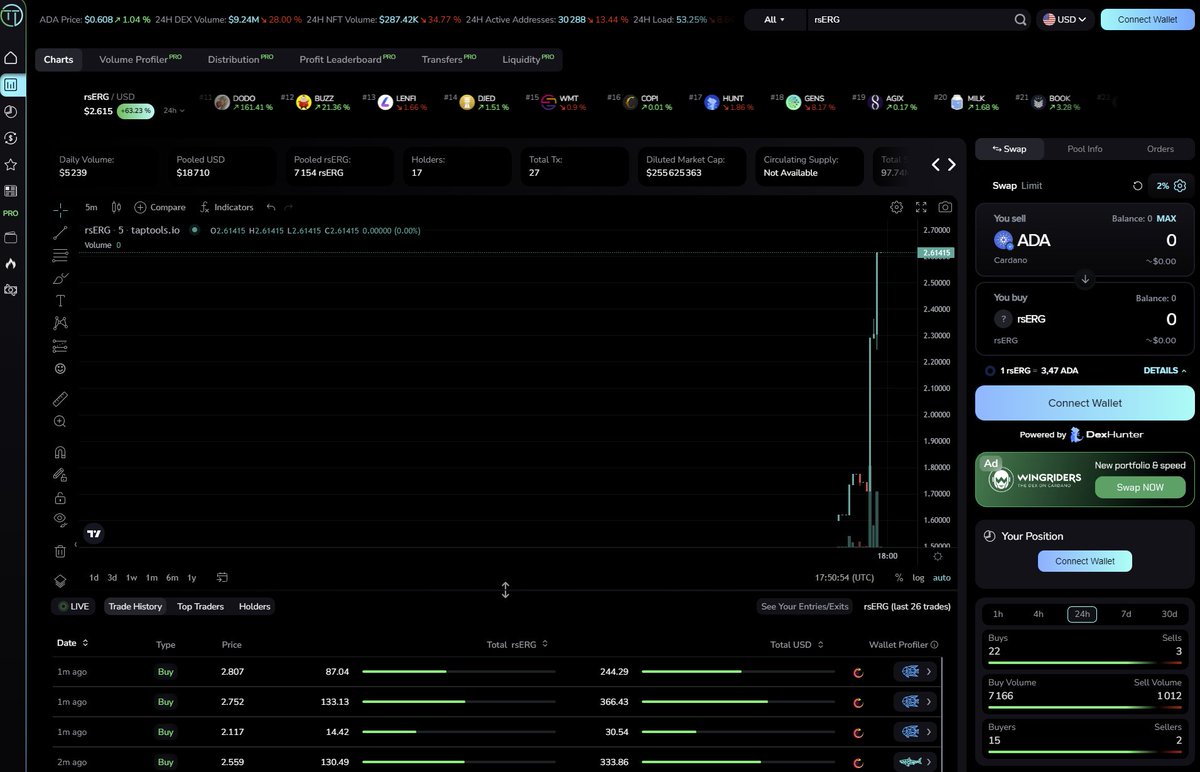Refresh the swap quote

tap(1137, 186)
